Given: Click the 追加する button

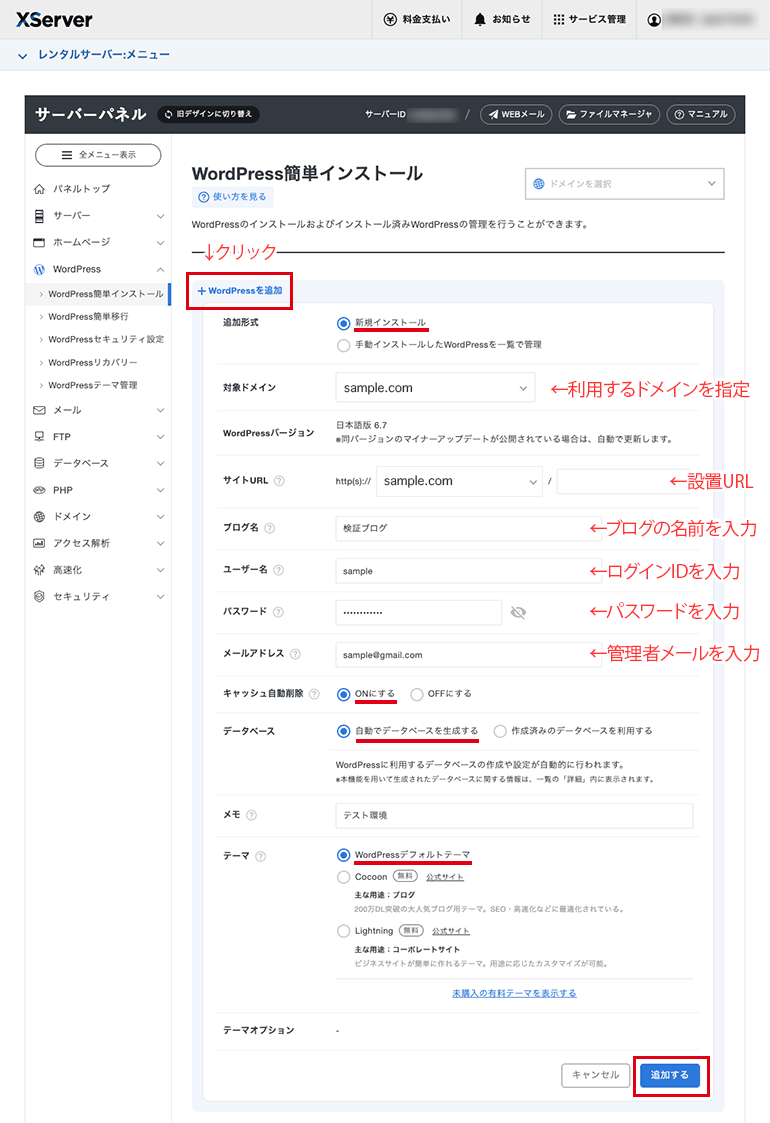Looking at the screenshot, I should click(670, 1075).
